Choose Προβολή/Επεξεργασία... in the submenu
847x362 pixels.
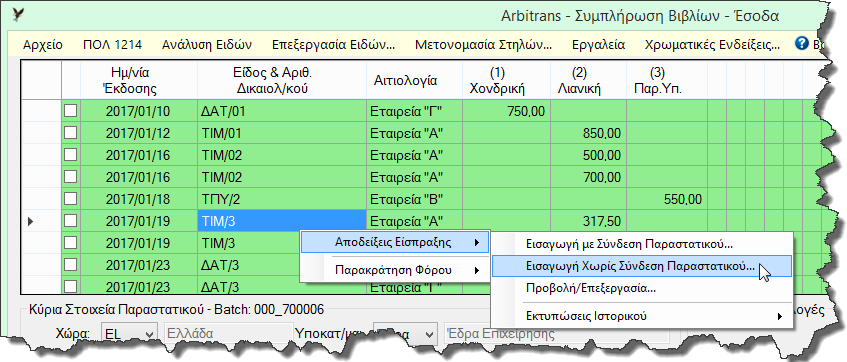642,288
